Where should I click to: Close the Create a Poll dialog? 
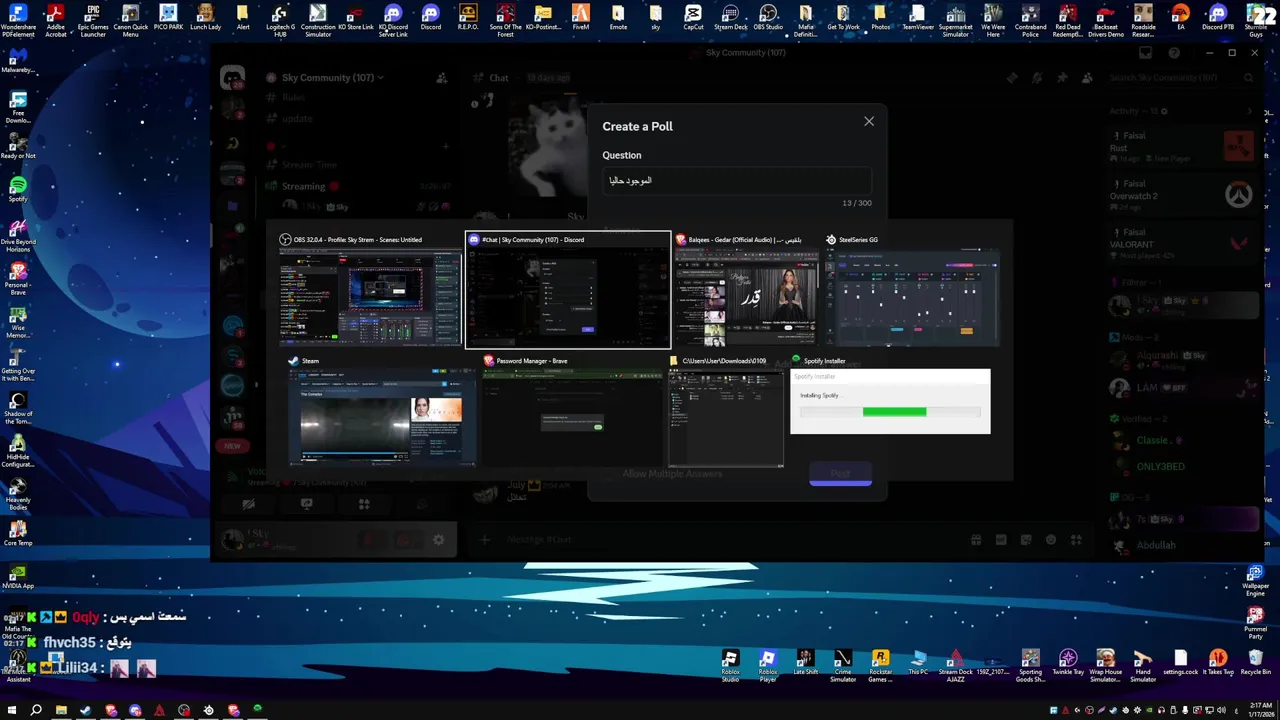pos(869,121)
